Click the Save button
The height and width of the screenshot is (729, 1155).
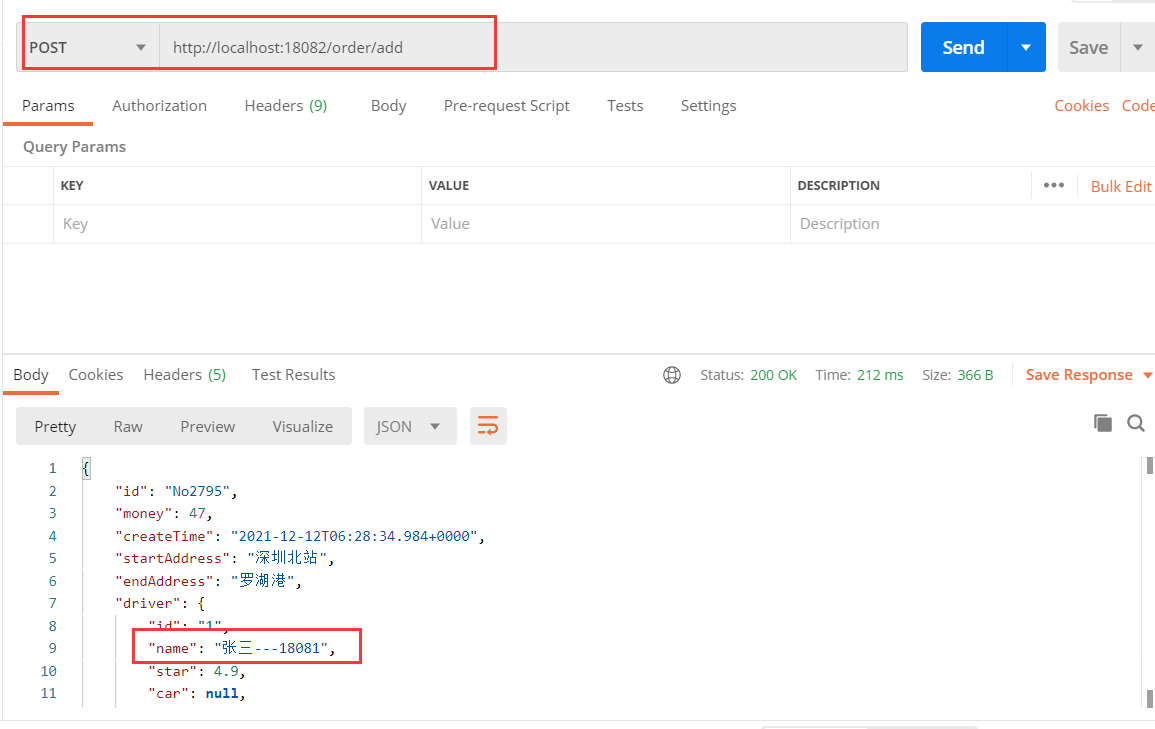[1089, 47]
